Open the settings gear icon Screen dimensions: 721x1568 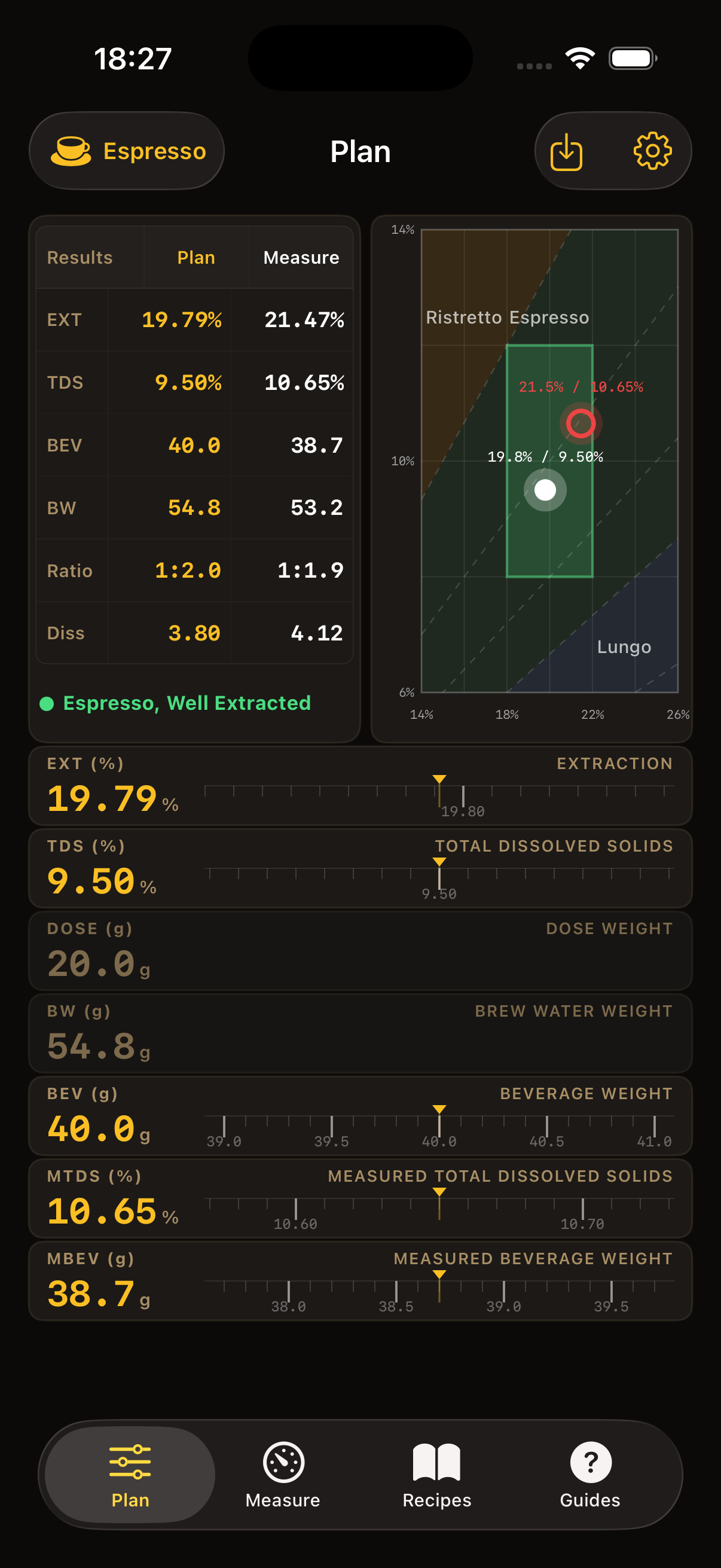652,151
